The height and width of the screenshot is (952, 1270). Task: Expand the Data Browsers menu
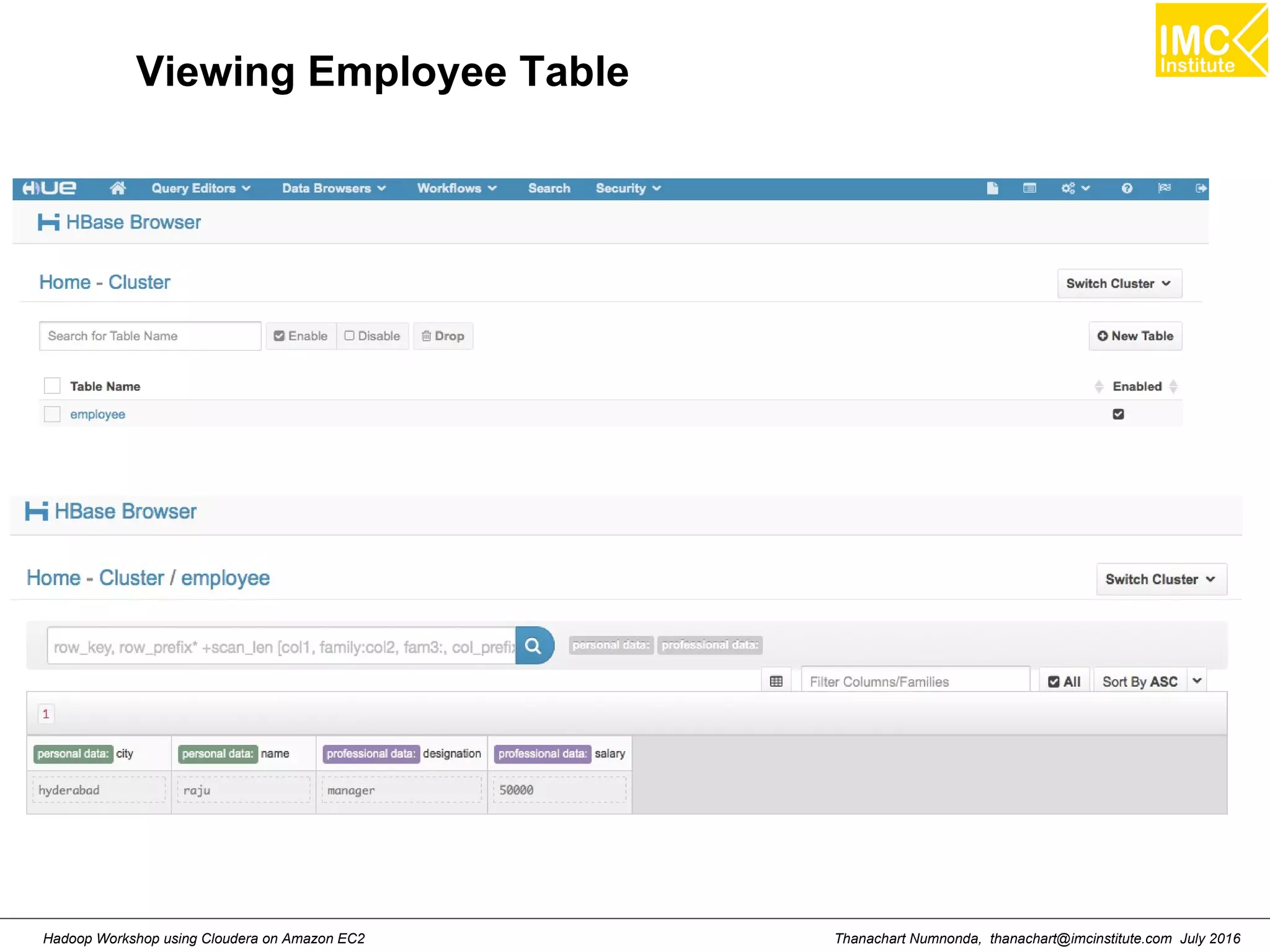(334, 188)
